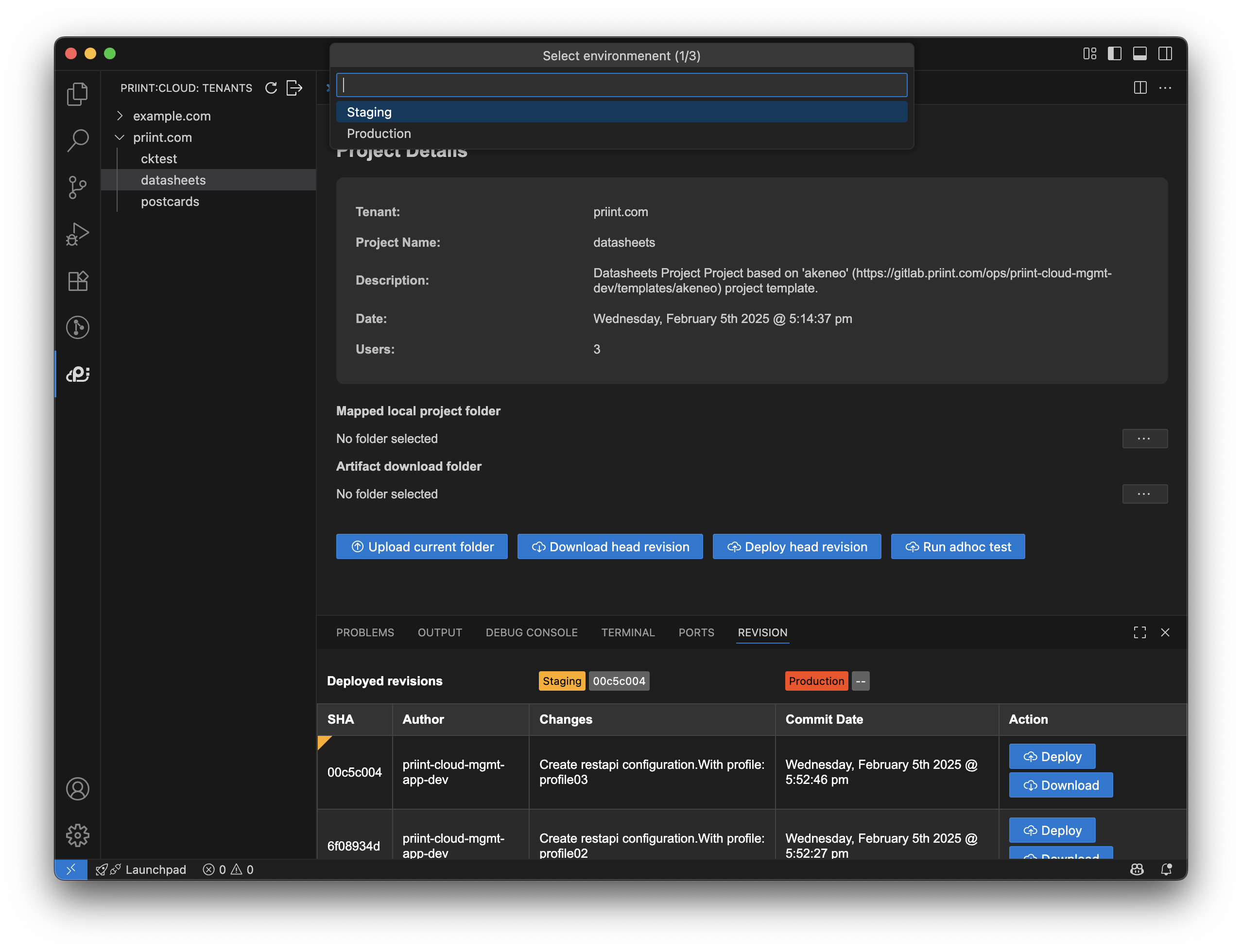Click Deploy head revision button
The width and height of the screenshot is (1242, 952).
coord(796,547)
